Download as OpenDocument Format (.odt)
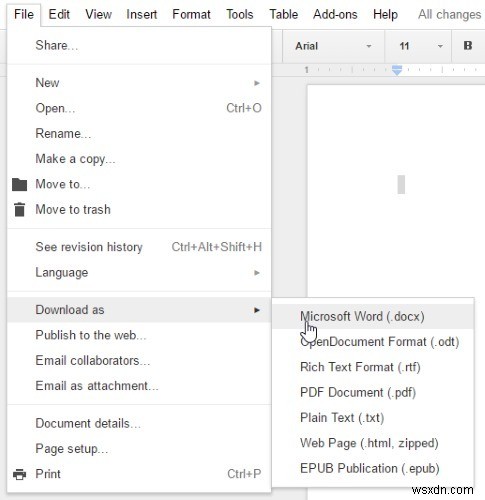 373,342
